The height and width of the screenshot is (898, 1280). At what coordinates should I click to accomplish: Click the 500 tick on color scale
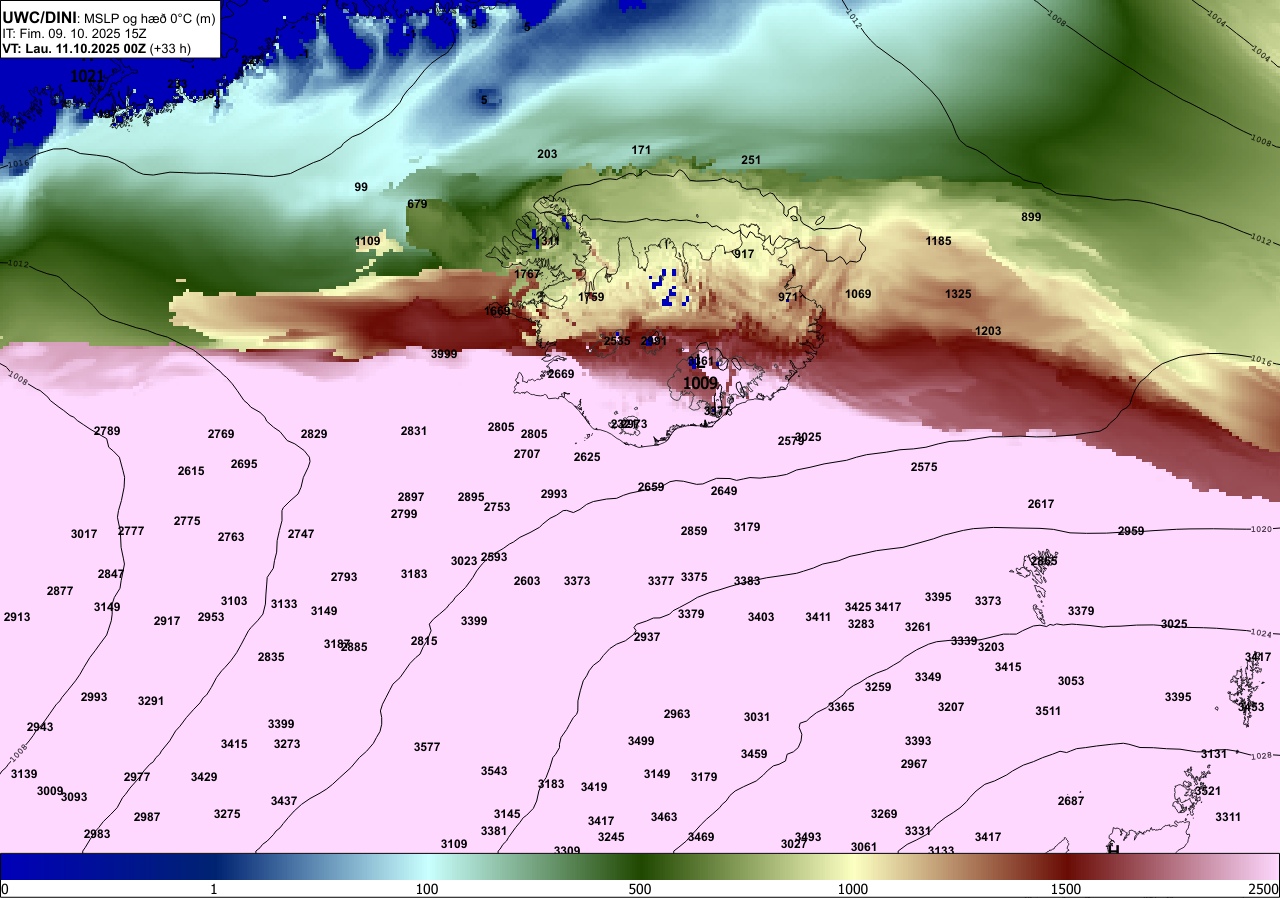pos(640,889)
